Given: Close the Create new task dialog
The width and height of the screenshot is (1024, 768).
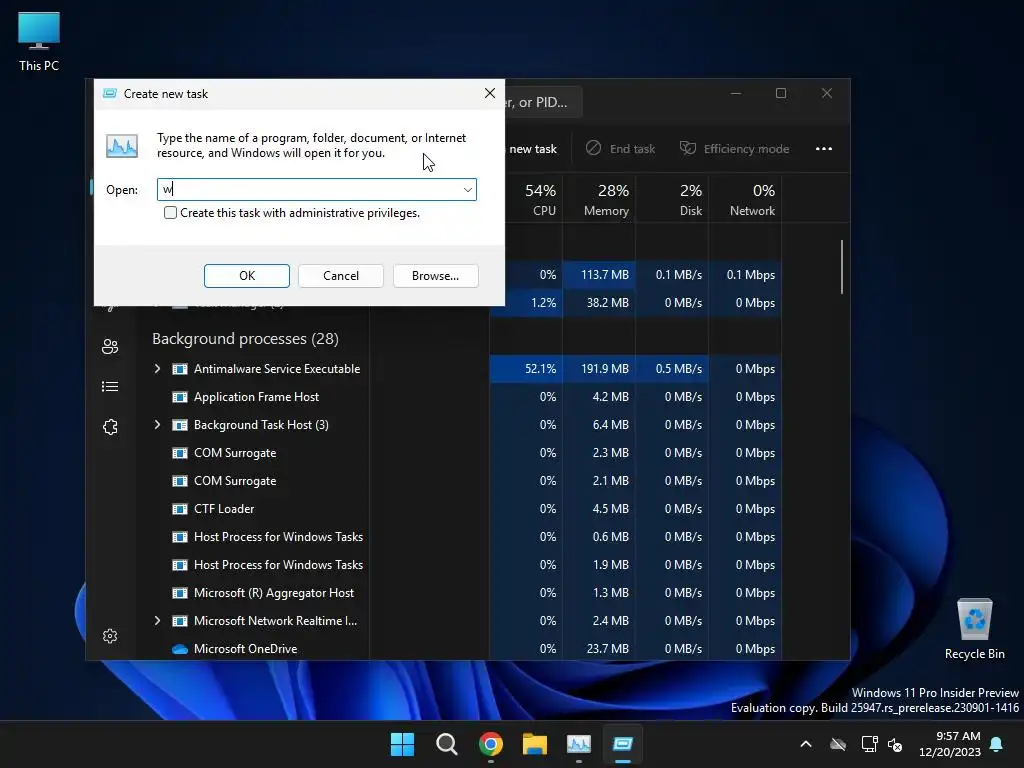Looking at the screenshot, I should click(490, 93).
